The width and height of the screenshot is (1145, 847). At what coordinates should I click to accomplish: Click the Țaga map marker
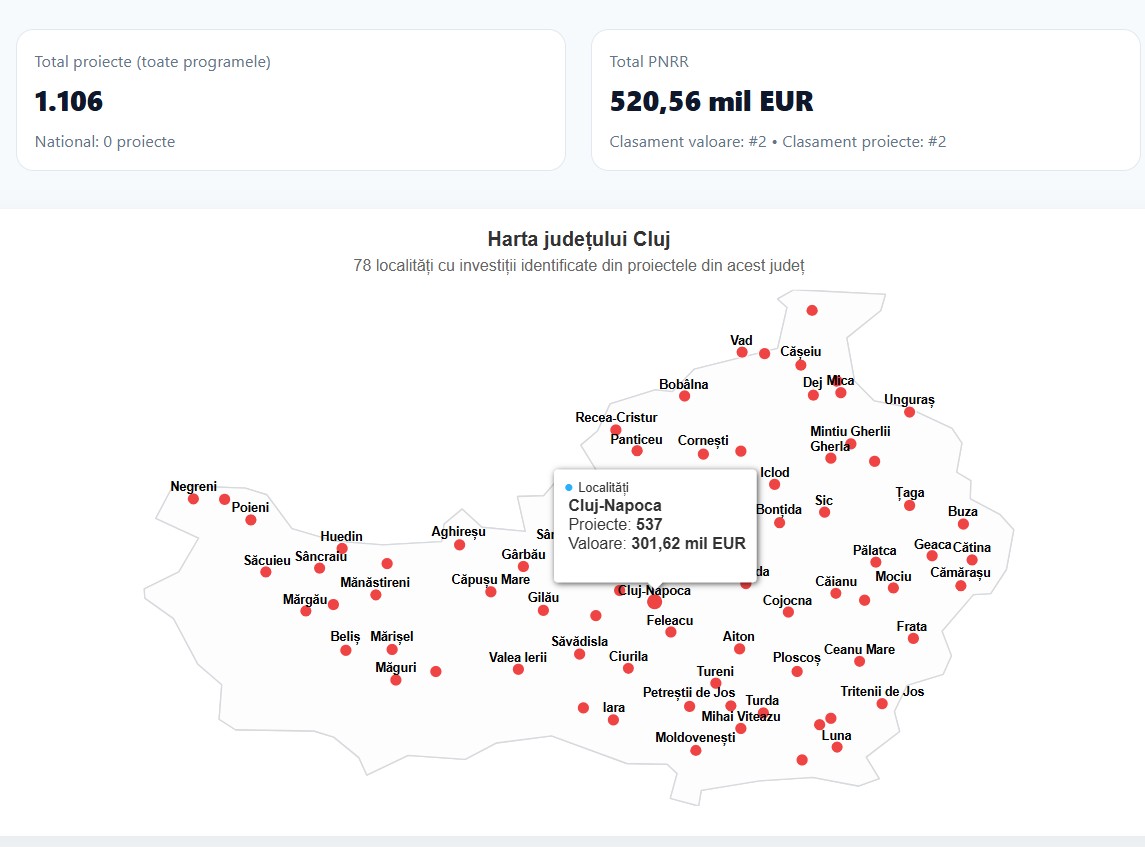pos(908,505)
